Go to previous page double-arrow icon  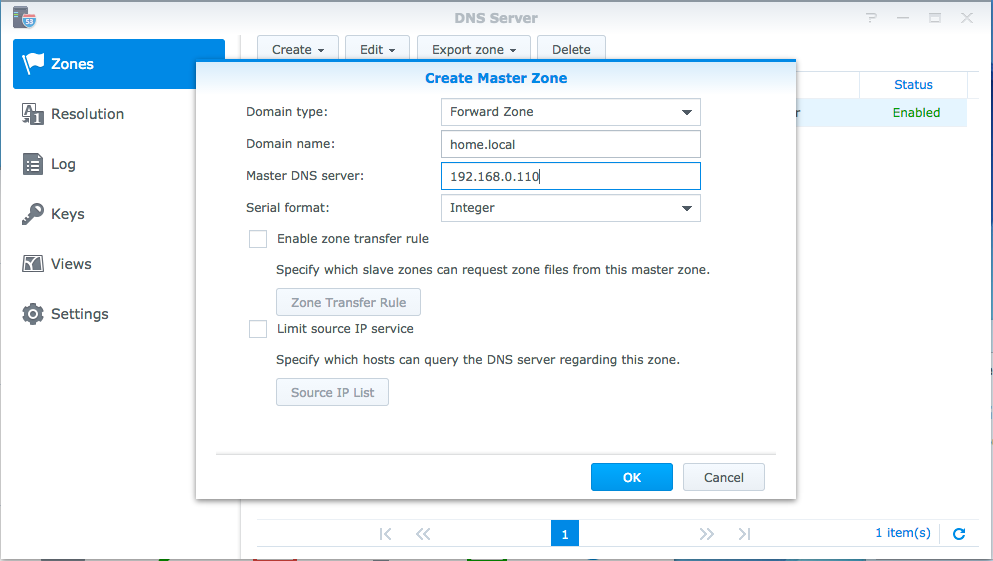pyautogui.click(x=423, y=534)
